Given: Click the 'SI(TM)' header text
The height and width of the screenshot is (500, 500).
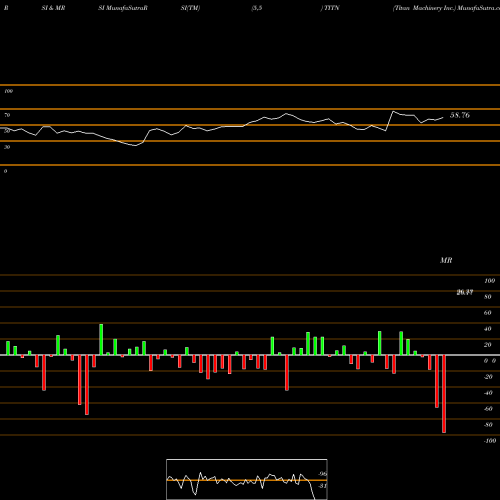Looking at the screenshot, I should [x=190, y=8].
